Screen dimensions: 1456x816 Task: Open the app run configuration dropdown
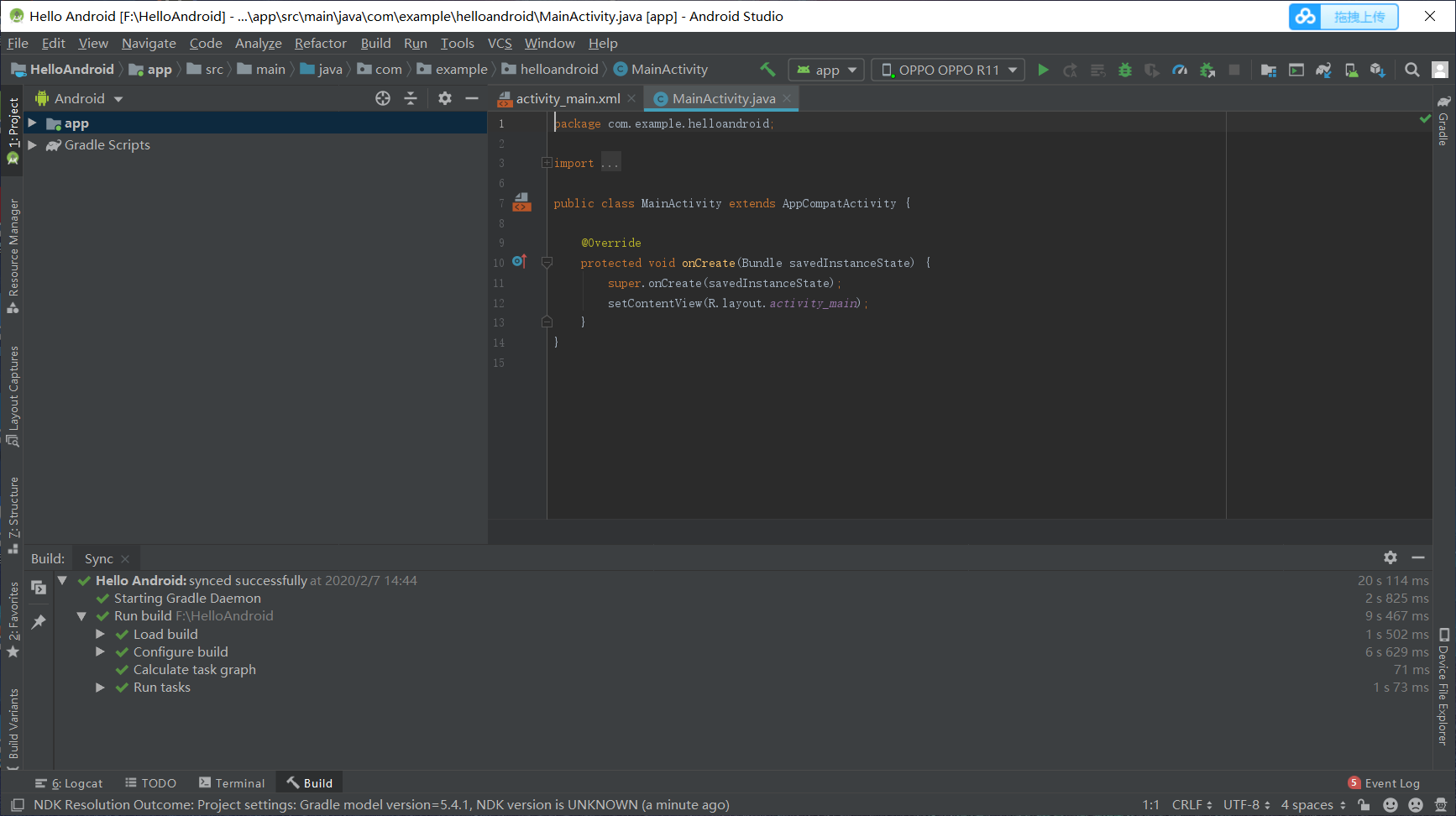click(826, 70)
